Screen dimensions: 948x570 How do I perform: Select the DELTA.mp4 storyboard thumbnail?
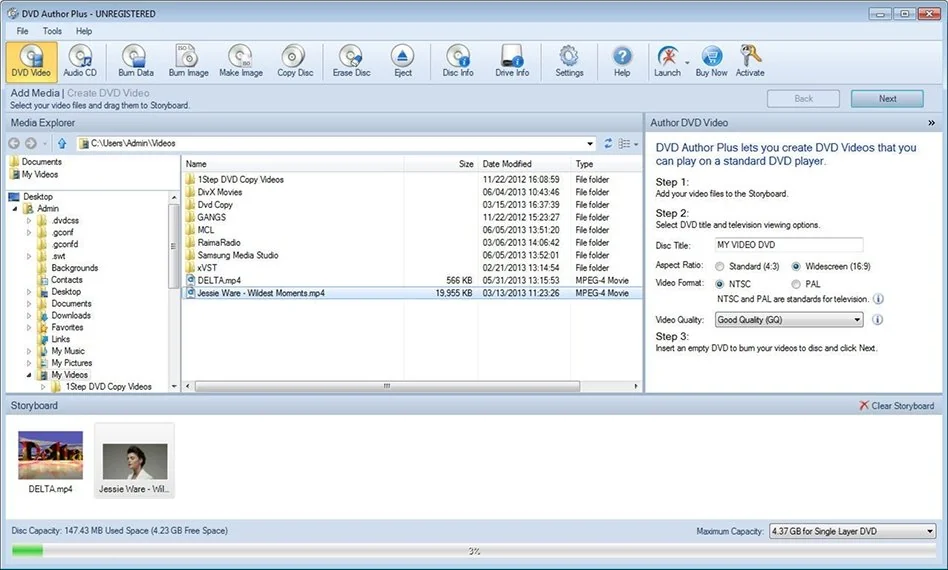pos(50,457)
